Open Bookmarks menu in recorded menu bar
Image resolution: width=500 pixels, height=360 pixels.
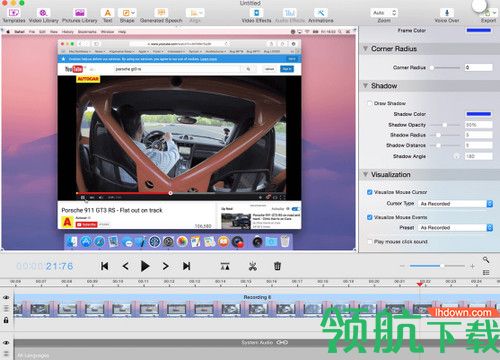pos(87,32)
